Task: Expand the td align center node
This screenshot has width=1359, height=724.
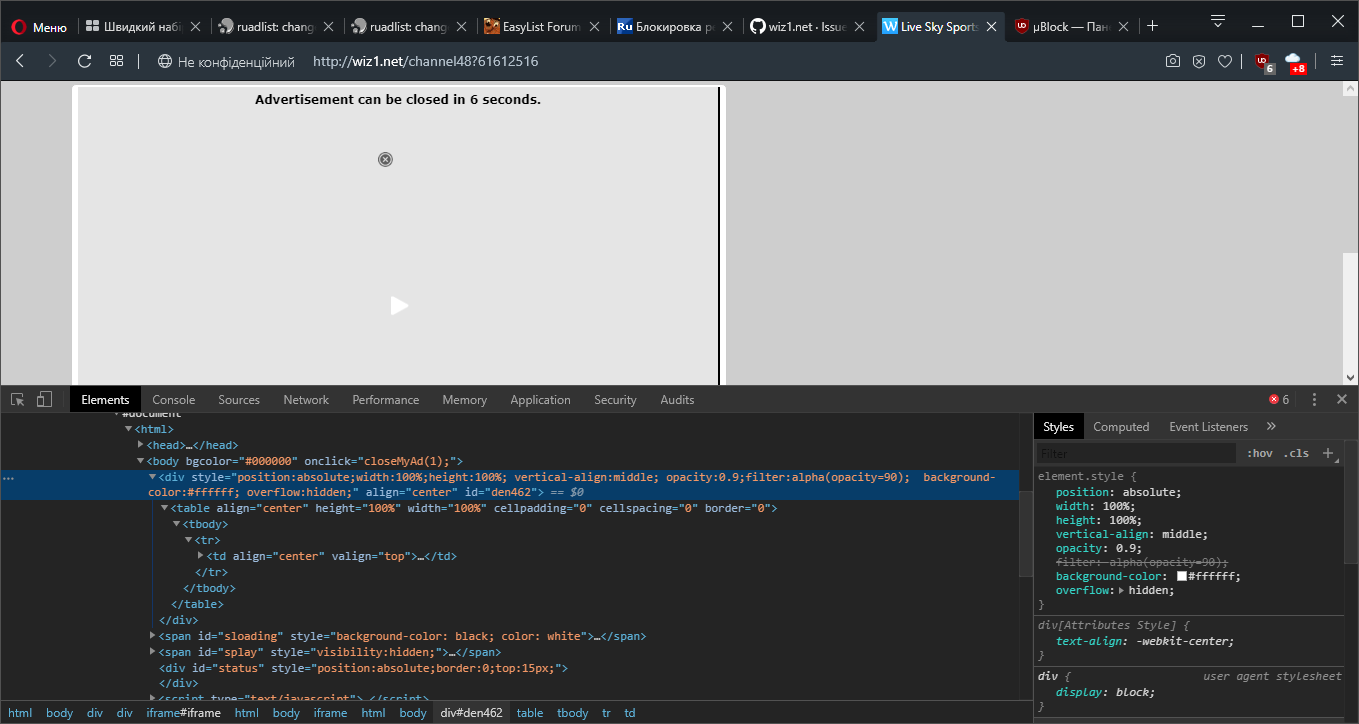Action: 200,556
